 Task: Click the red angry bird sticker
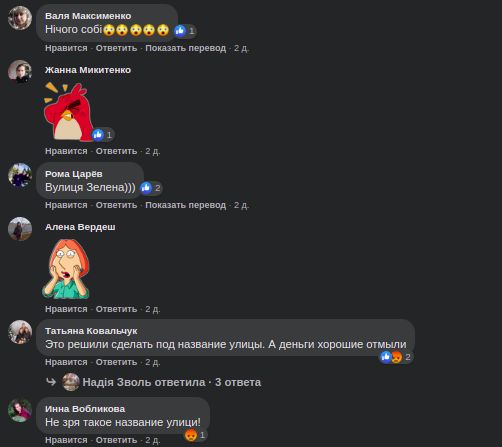tap(68, 112)
